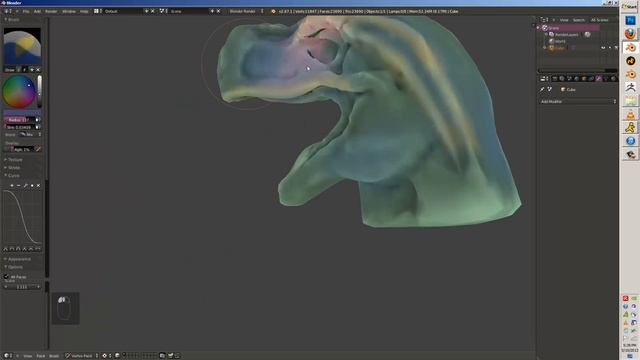This screenshot has height=360, width=640.
Task: Expand the Appearance panel
Action: pos(19,259)
